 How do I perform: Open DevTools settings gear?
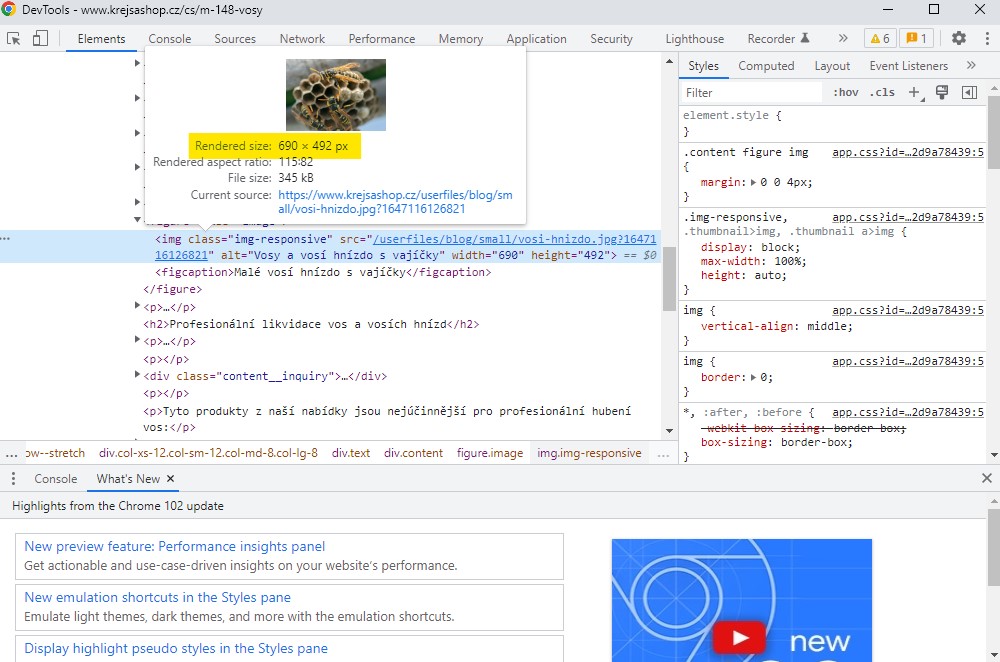(959, 39)
